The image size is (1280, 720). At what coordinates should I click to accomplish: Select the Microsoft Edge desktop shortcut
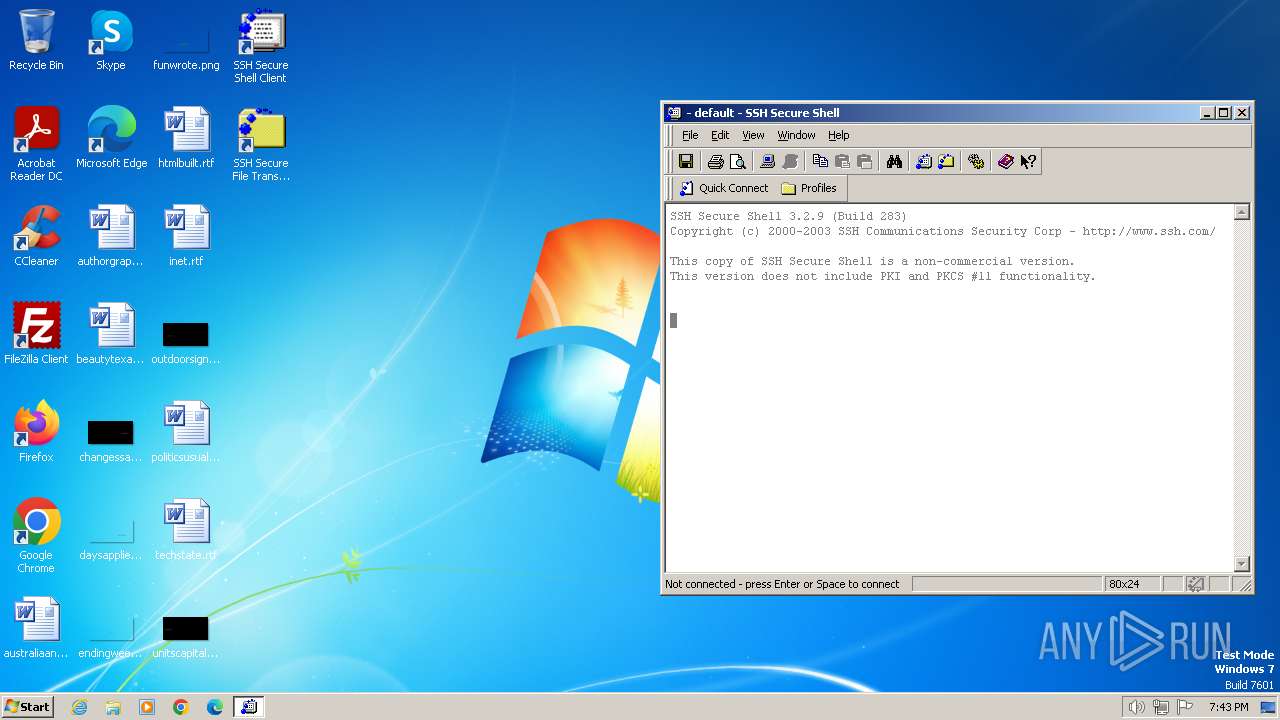tap(111, 138)
